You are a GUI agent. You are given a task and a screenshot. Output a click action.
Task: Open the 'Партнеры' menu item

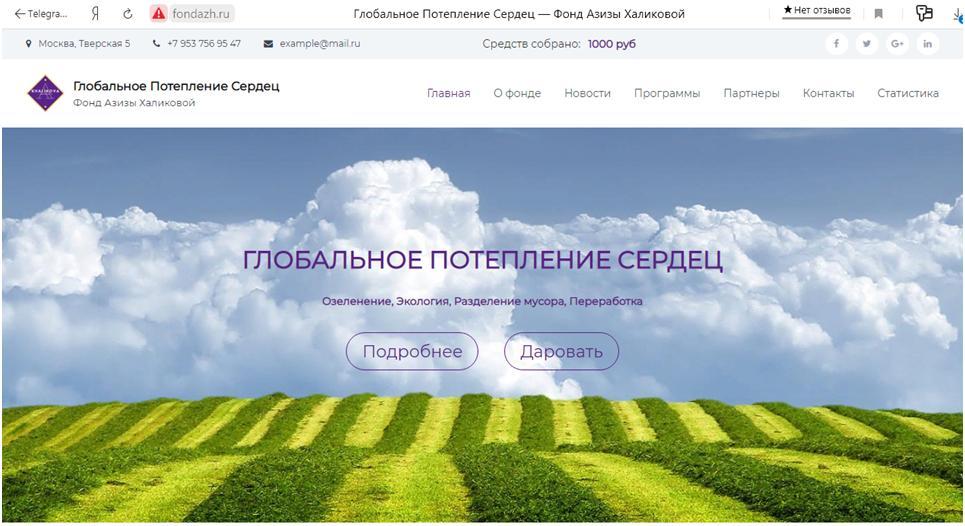751,94
